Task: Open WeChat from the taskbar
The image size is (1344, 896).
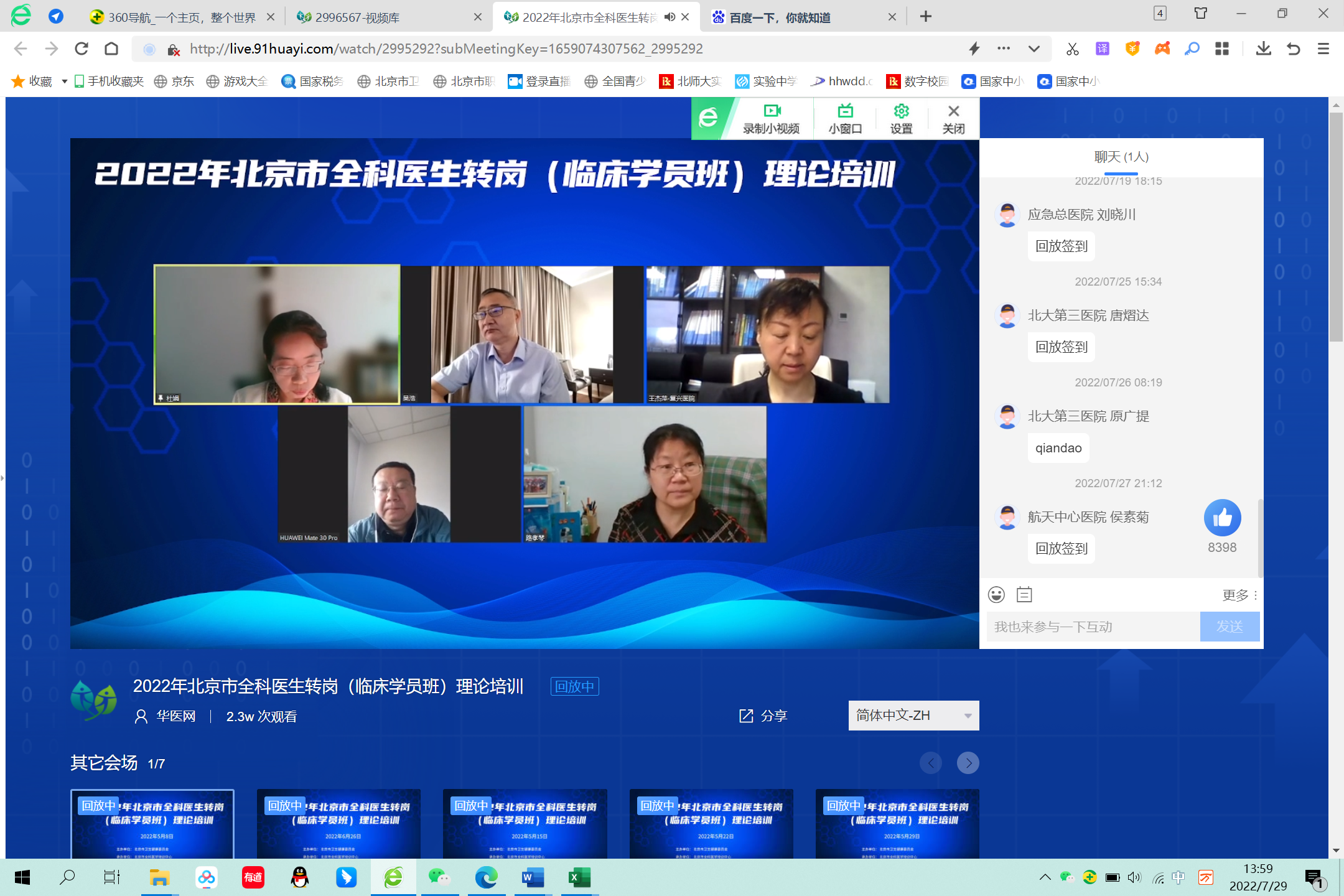Action: point(439,878)
